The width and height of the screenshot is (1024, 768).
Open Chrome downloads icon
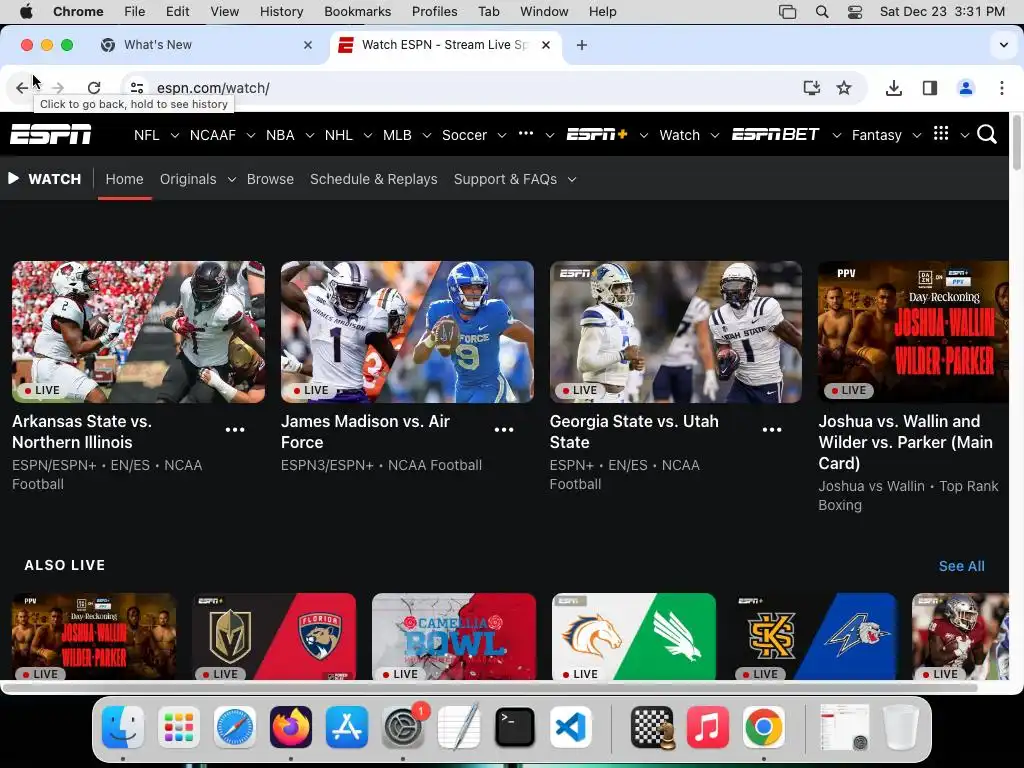coord(893,88)
